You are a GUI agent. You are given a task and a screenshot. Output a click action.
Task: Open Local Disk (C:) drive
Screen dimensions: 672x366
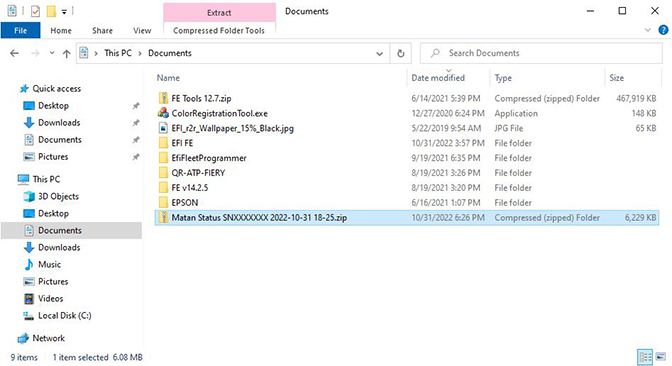[64, 316]
